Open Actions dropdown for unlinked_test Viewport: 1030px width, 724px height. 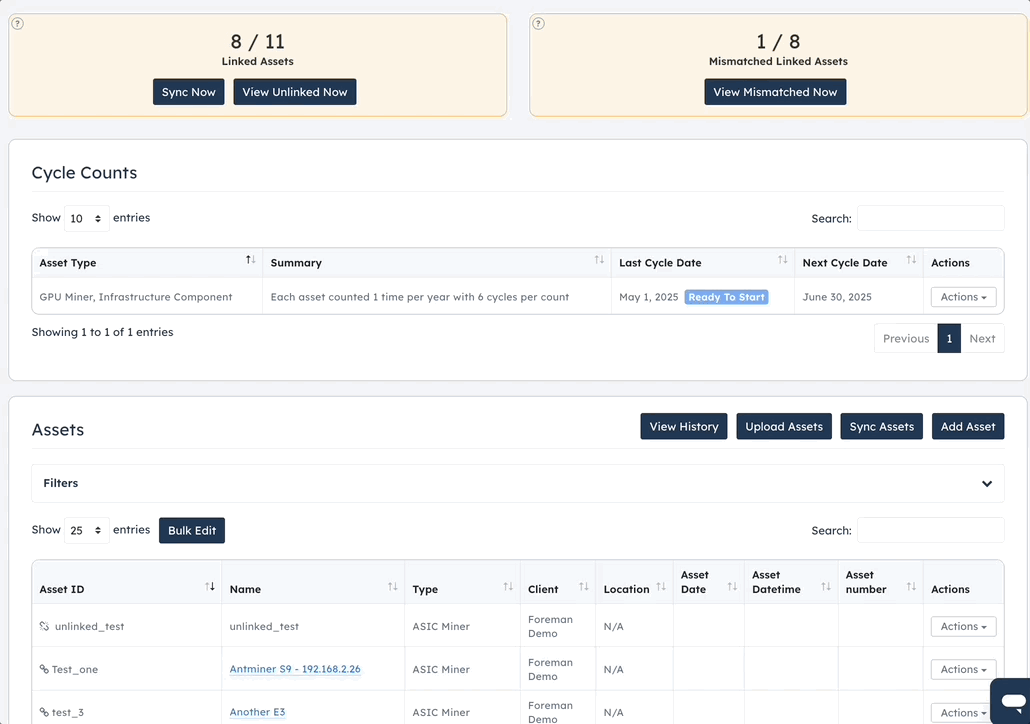click(x=963, y=627)
